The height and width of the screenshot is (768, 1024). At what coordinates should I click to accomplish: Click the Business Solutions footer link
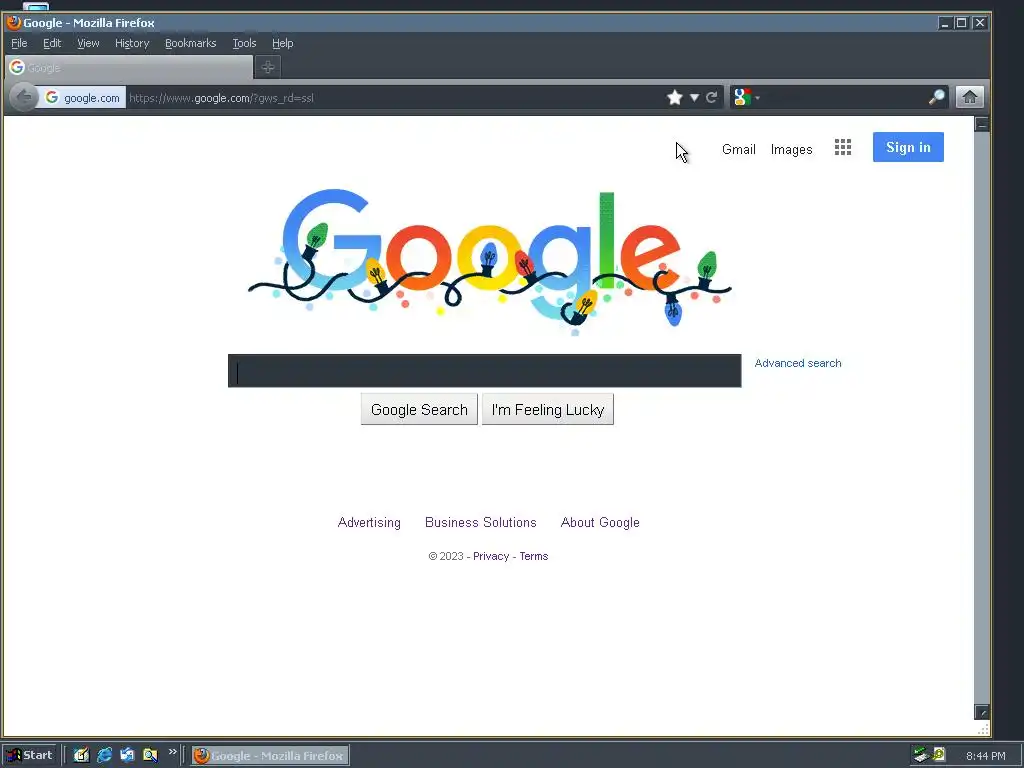pos(481,522)
